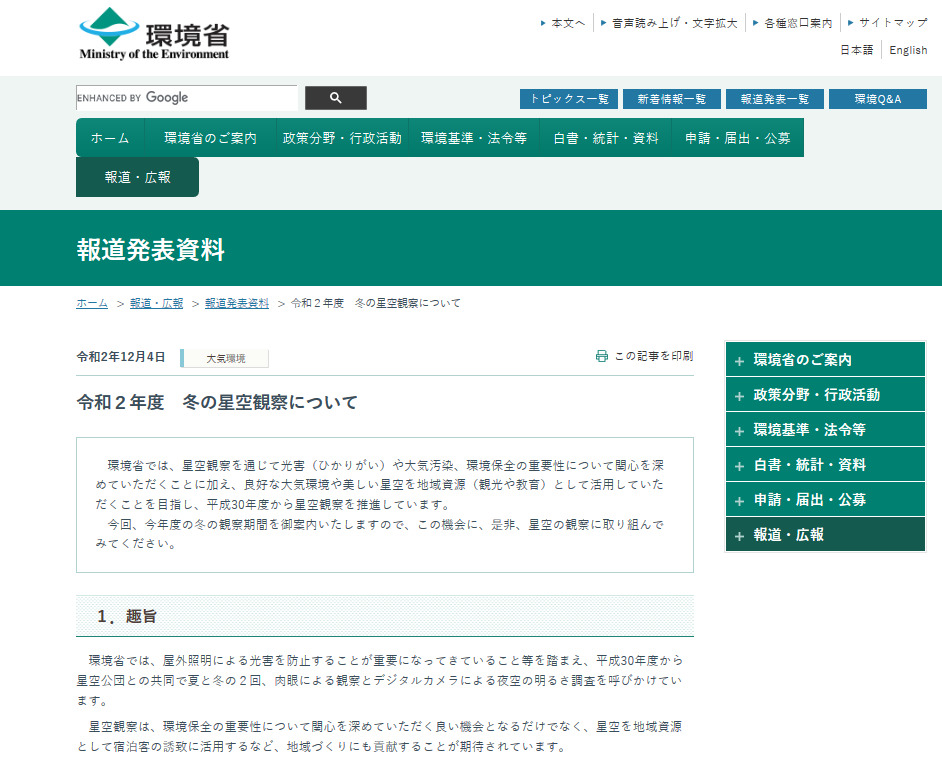Image resolution: width=942 pixels, height=776 pixels.
Task: Open the 報道発表一覧 button
Action: [x=774, y=99]
